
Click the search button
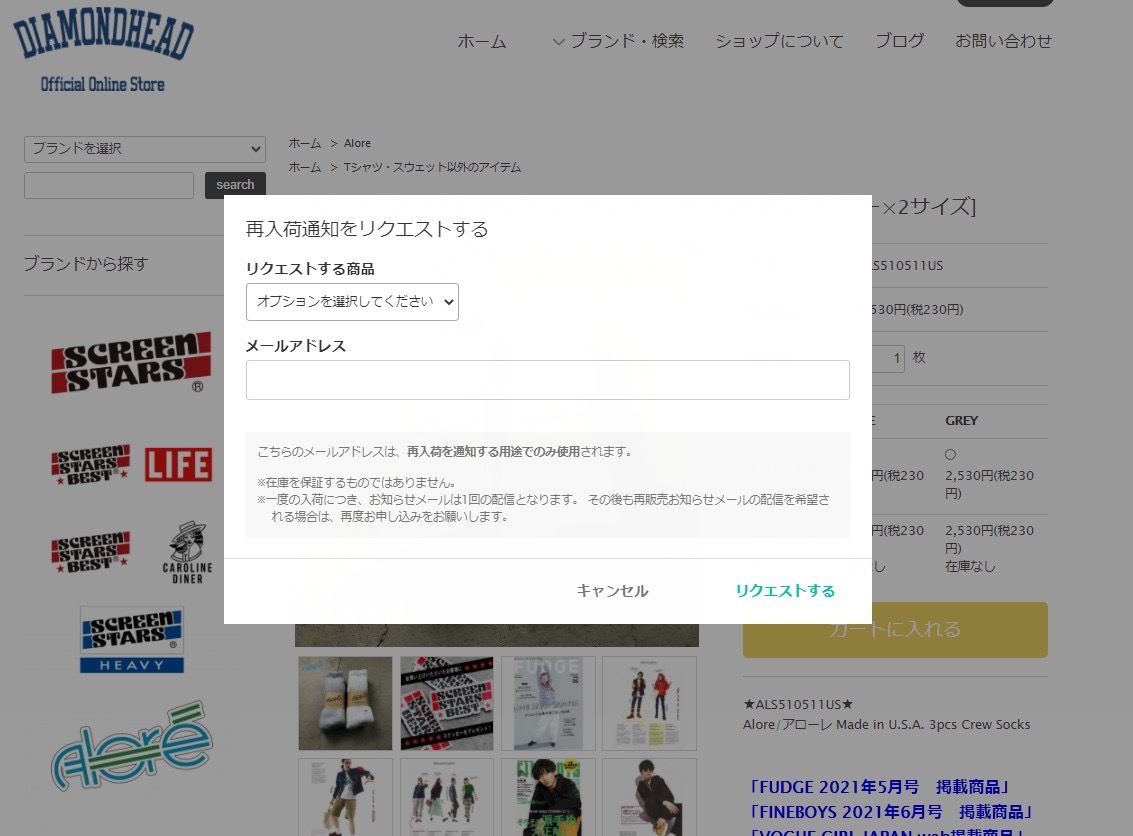pos(236,185)
